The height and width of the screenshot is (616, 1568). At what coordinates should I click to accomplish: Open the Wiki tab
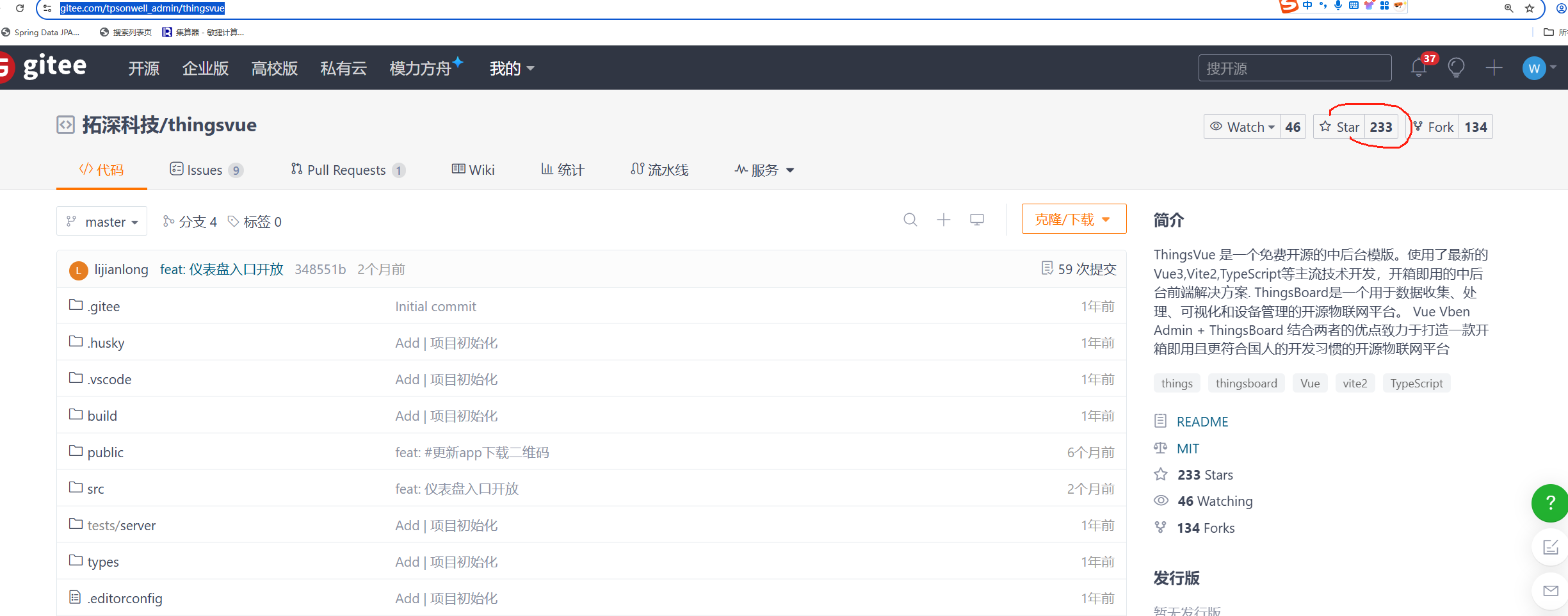tap(473, 170)
